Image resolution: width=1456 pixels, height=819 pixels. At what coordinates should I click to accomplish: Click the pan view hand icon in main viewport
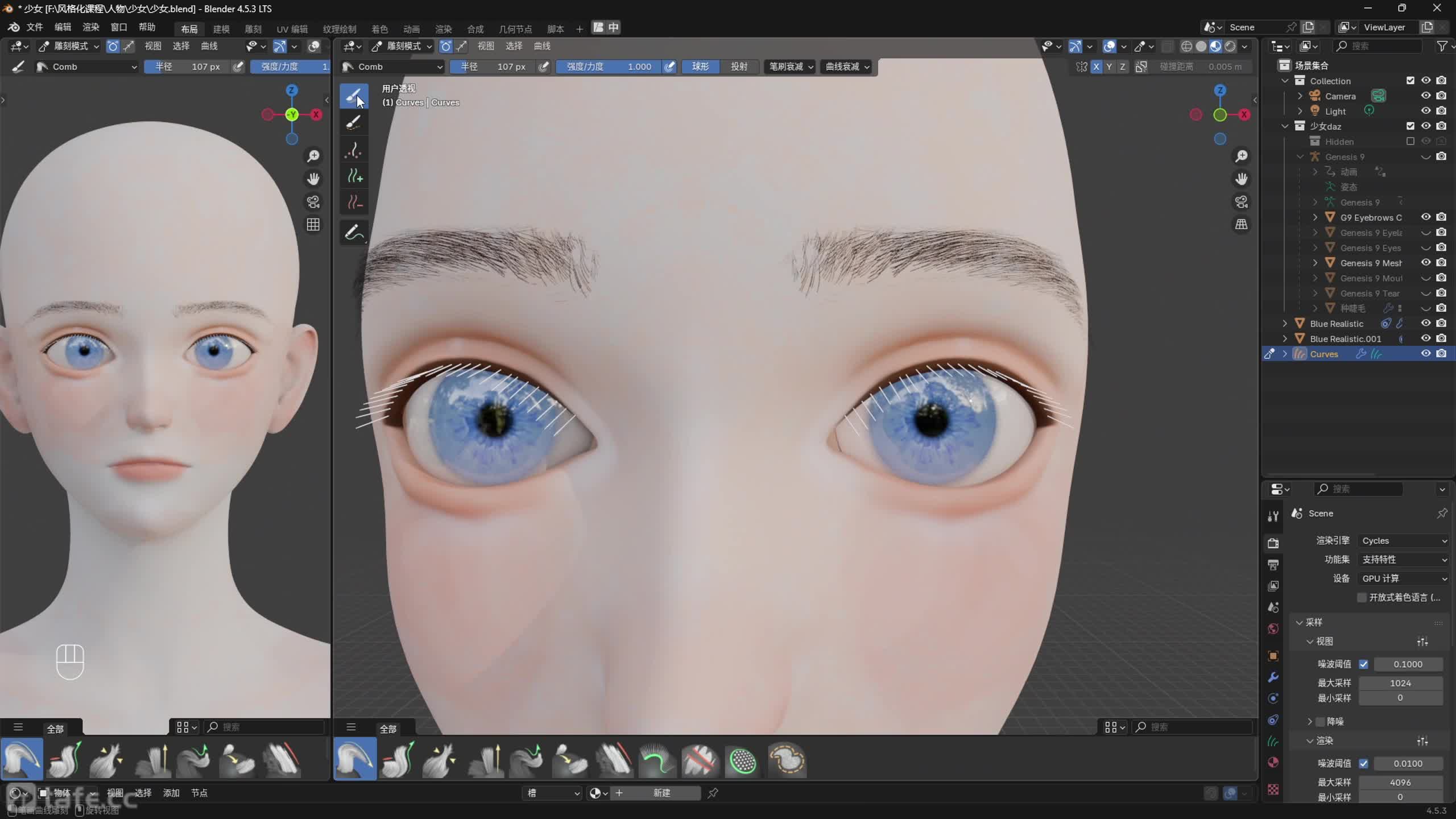[1241, 179]
